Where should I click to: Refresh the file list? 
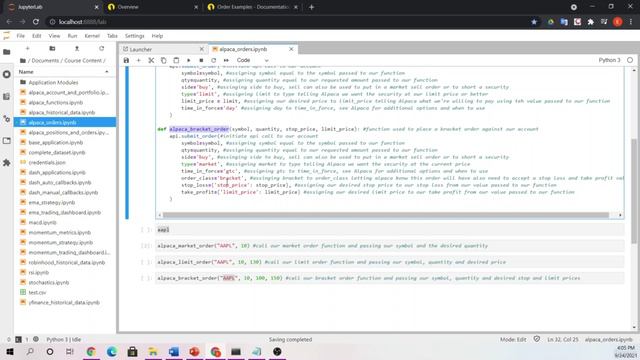point(101,49)
